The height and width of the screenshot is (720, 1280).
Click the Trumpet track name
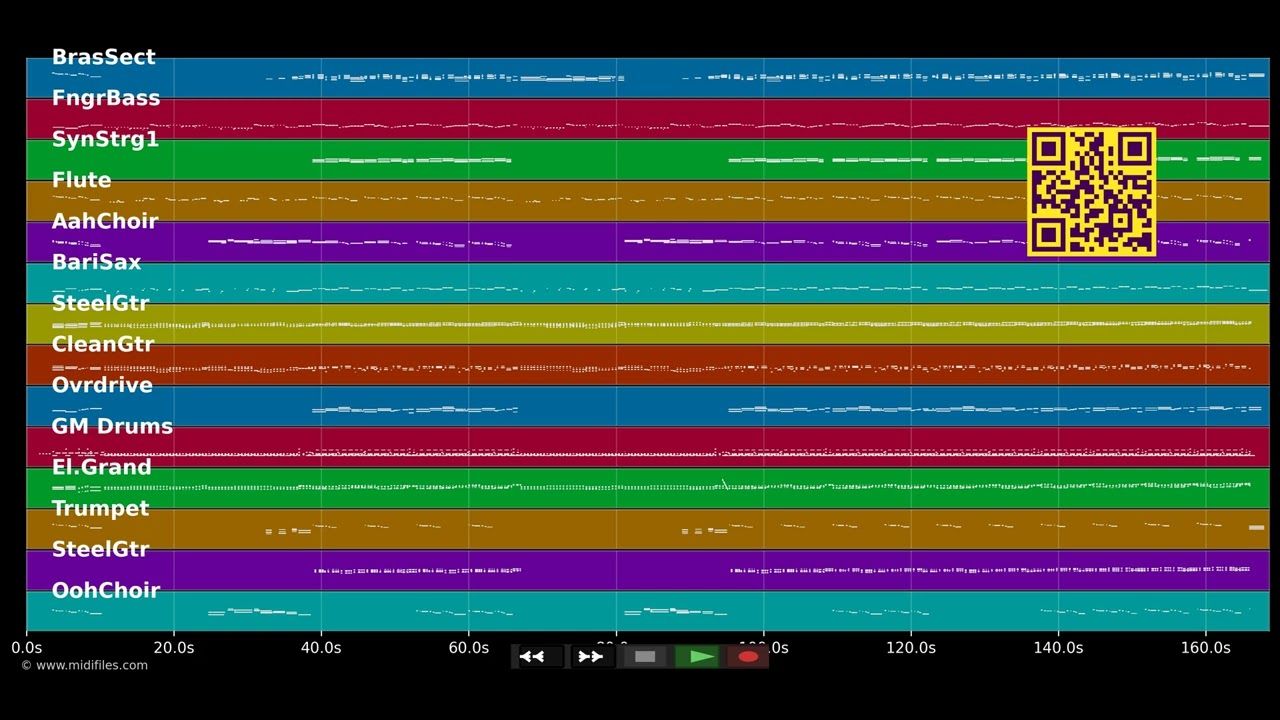pyautogui.click(x=100, y=508)
